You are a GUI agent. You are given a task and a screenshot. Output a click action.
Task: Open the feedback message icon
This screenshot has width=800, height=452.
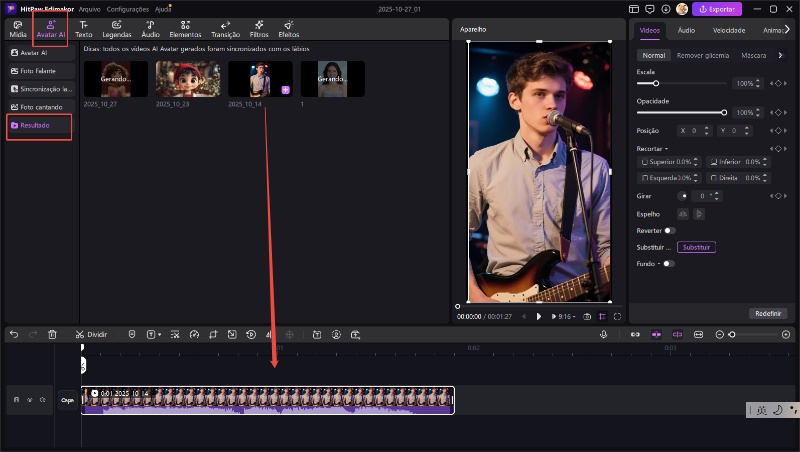pyautogui.click(x=649, y=9)
